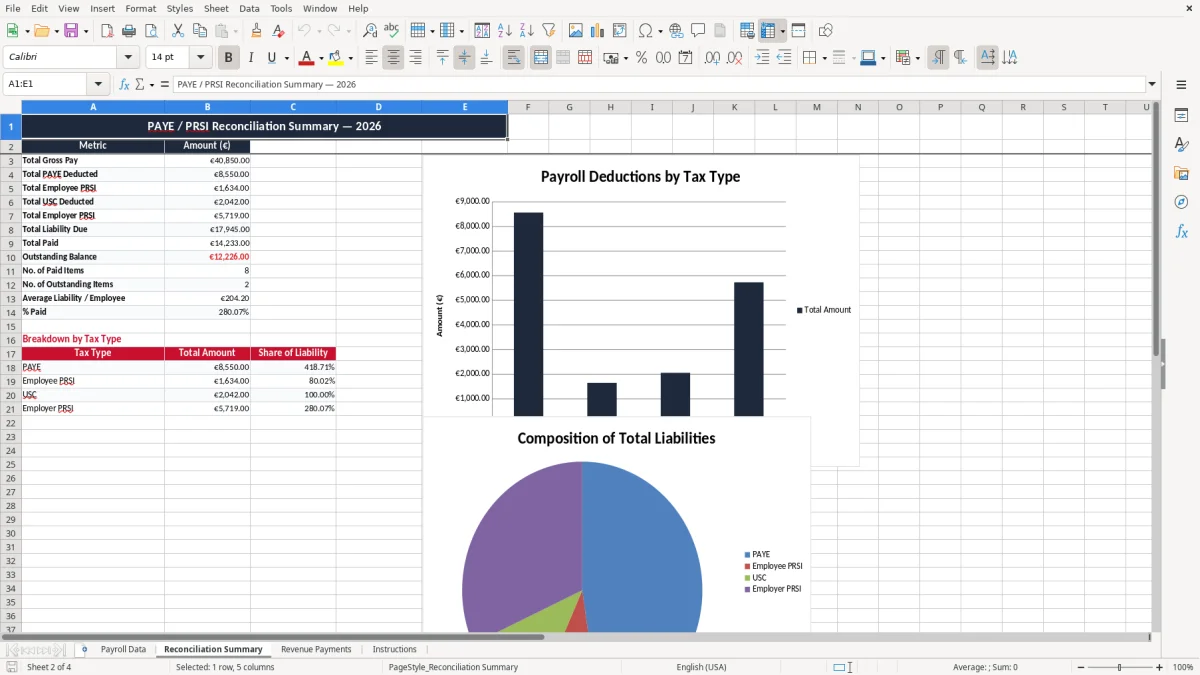Open Font Size dropdown arrow
The height and width of the screenshot is (675, 1200).
click(200, 58)
